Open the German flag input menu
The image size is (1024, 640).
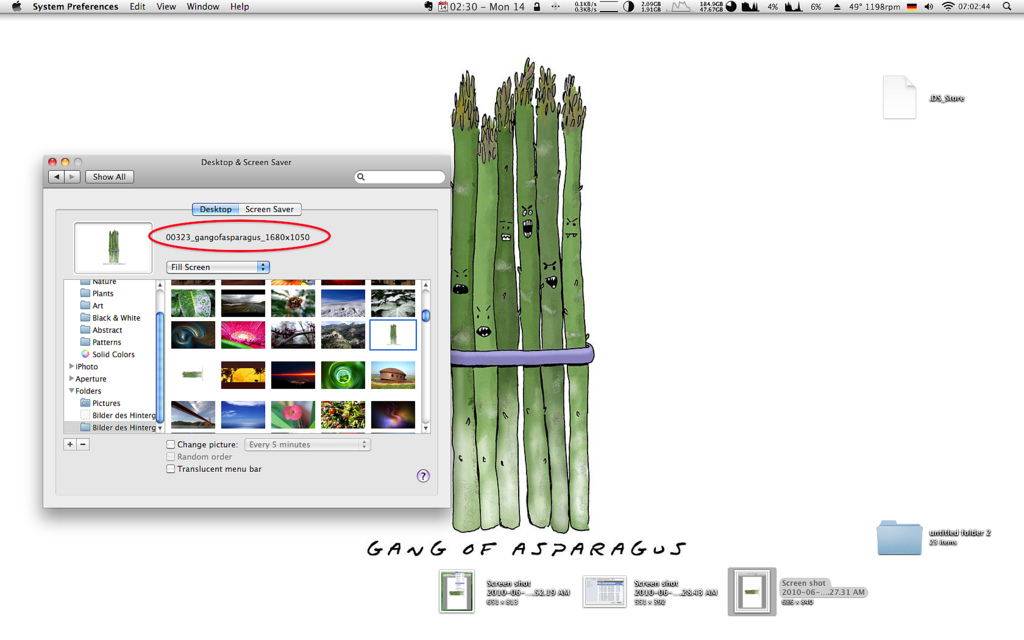click(912, 7)
